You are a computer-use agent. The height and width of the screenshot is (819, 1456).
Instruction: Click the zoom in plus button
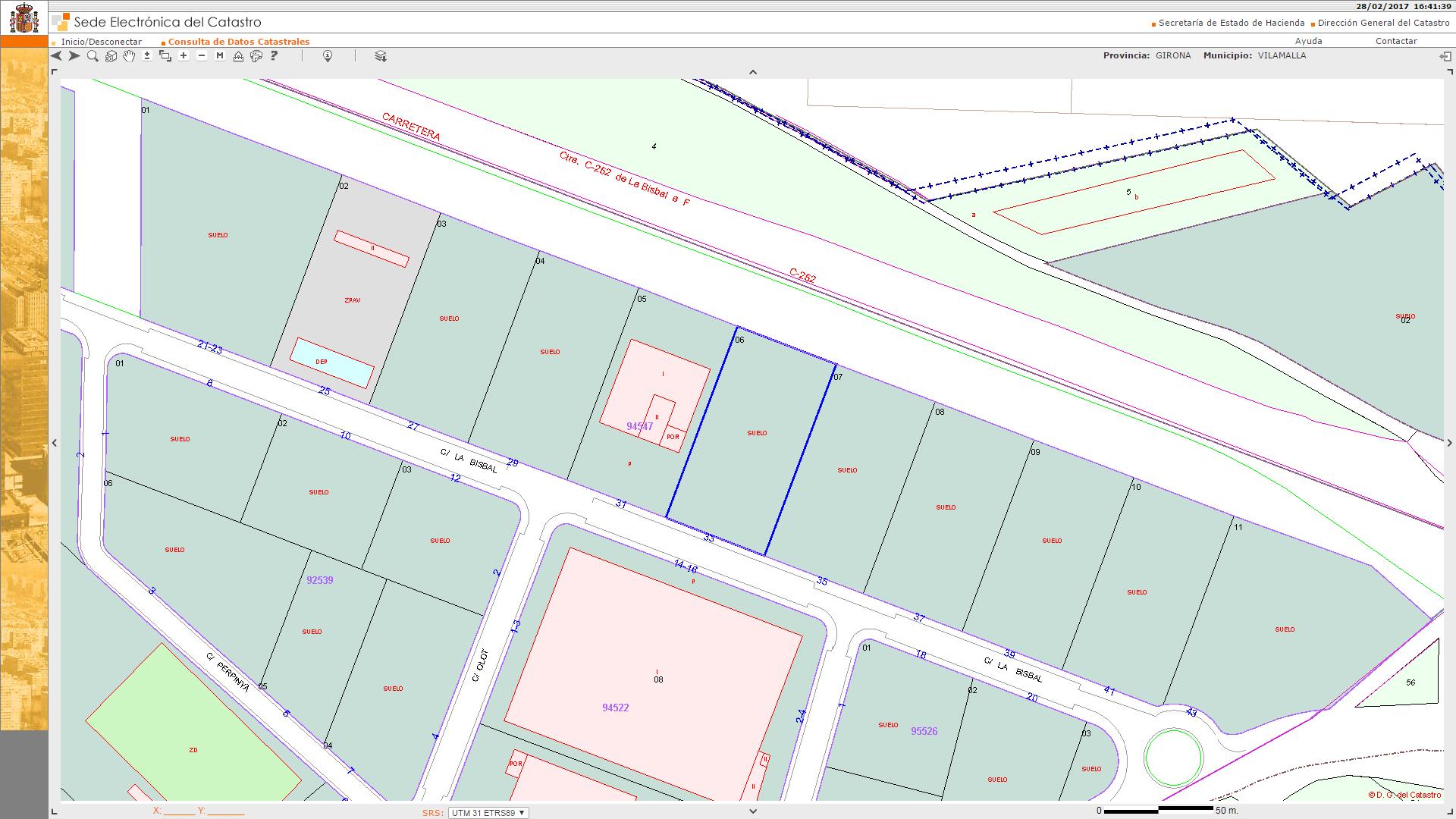(x=184, y=56)
